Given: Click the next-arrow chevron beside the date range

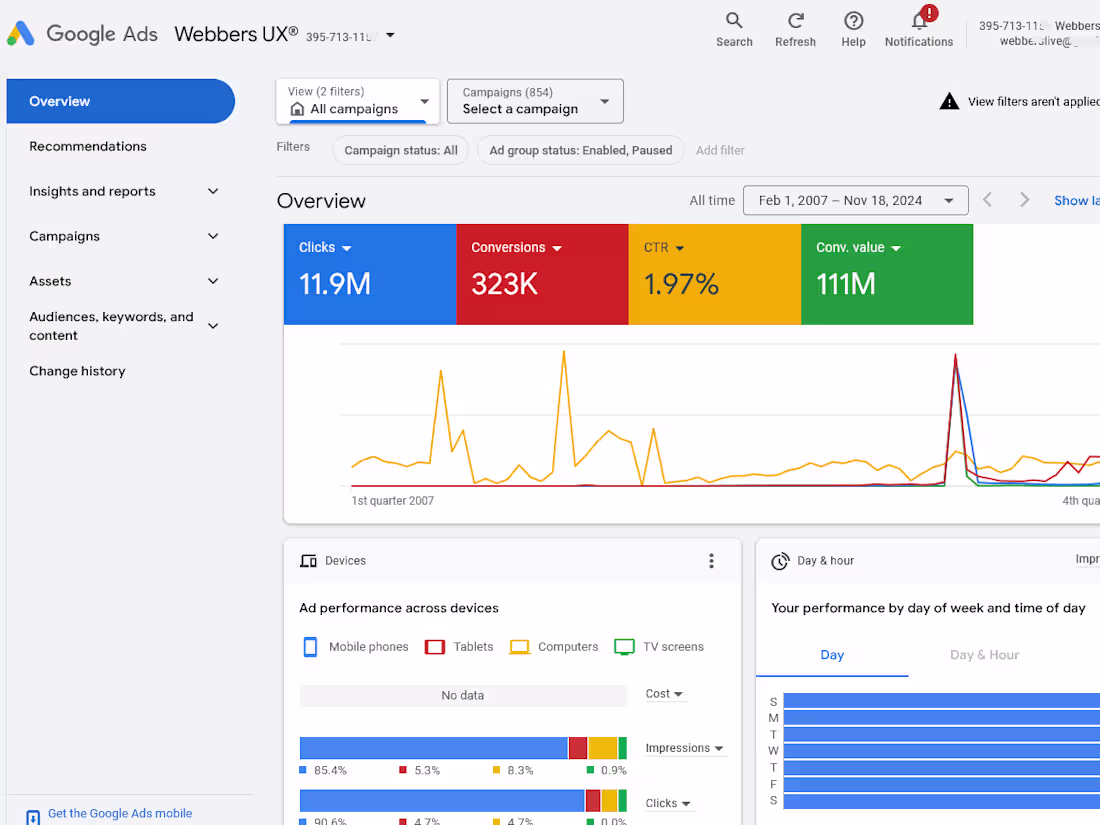Looking at the screenshot, I should pos(1024,199).
